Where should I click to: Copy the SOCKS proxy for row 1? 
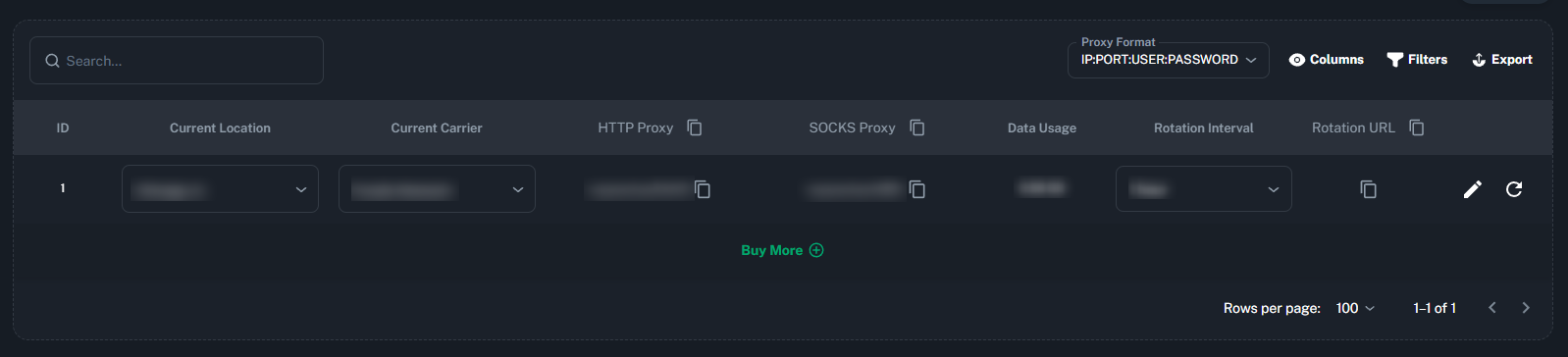(x=917, y=189)
